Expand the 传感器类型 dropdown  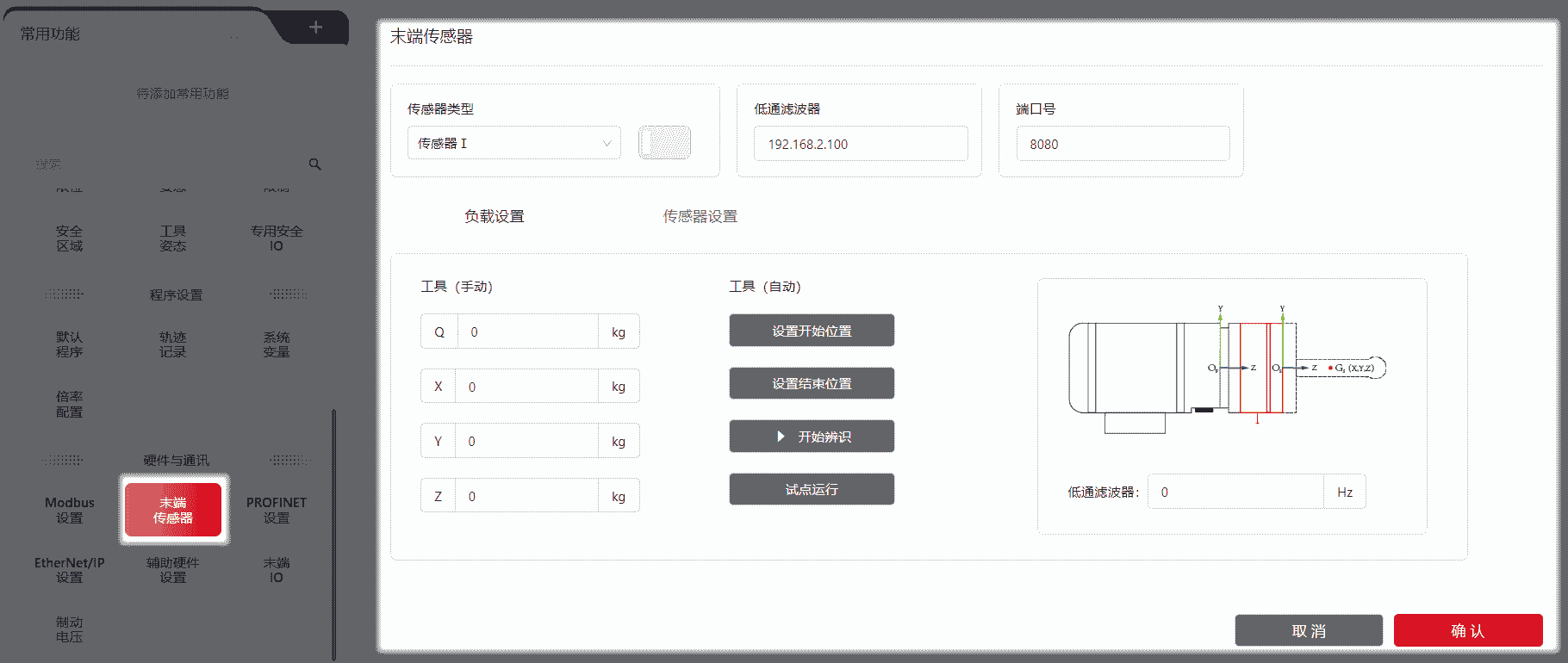[513, 144]
